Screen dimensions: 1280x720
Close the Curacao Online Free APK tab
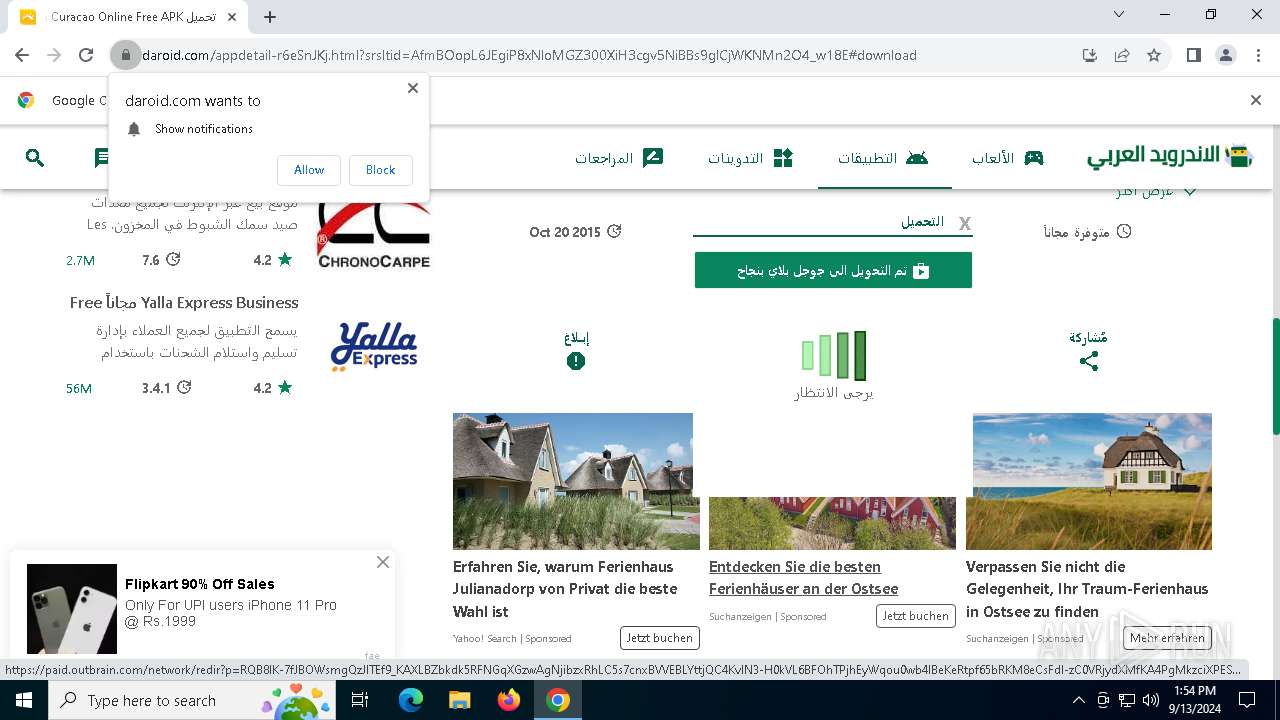pos(232,17)
